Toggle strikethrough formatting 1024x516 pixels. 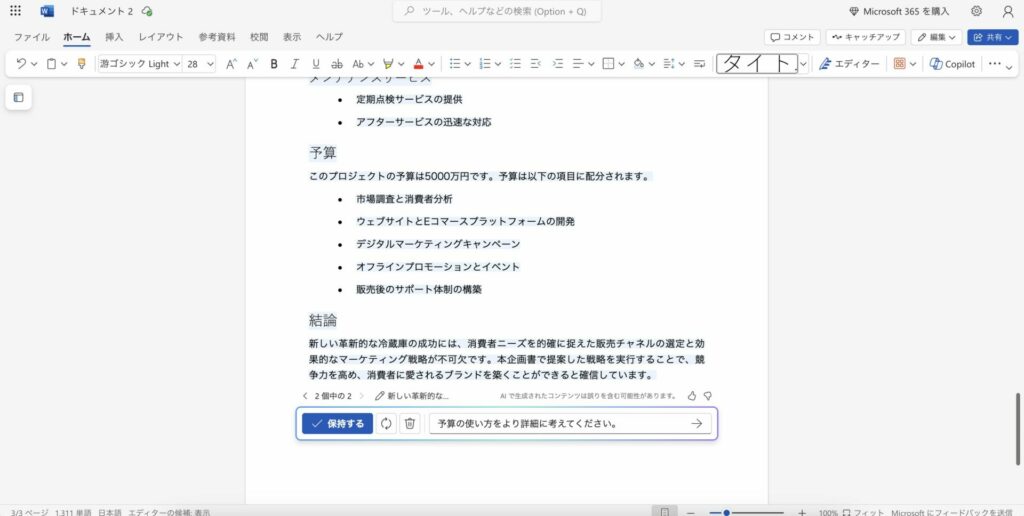tap(337, 63)
